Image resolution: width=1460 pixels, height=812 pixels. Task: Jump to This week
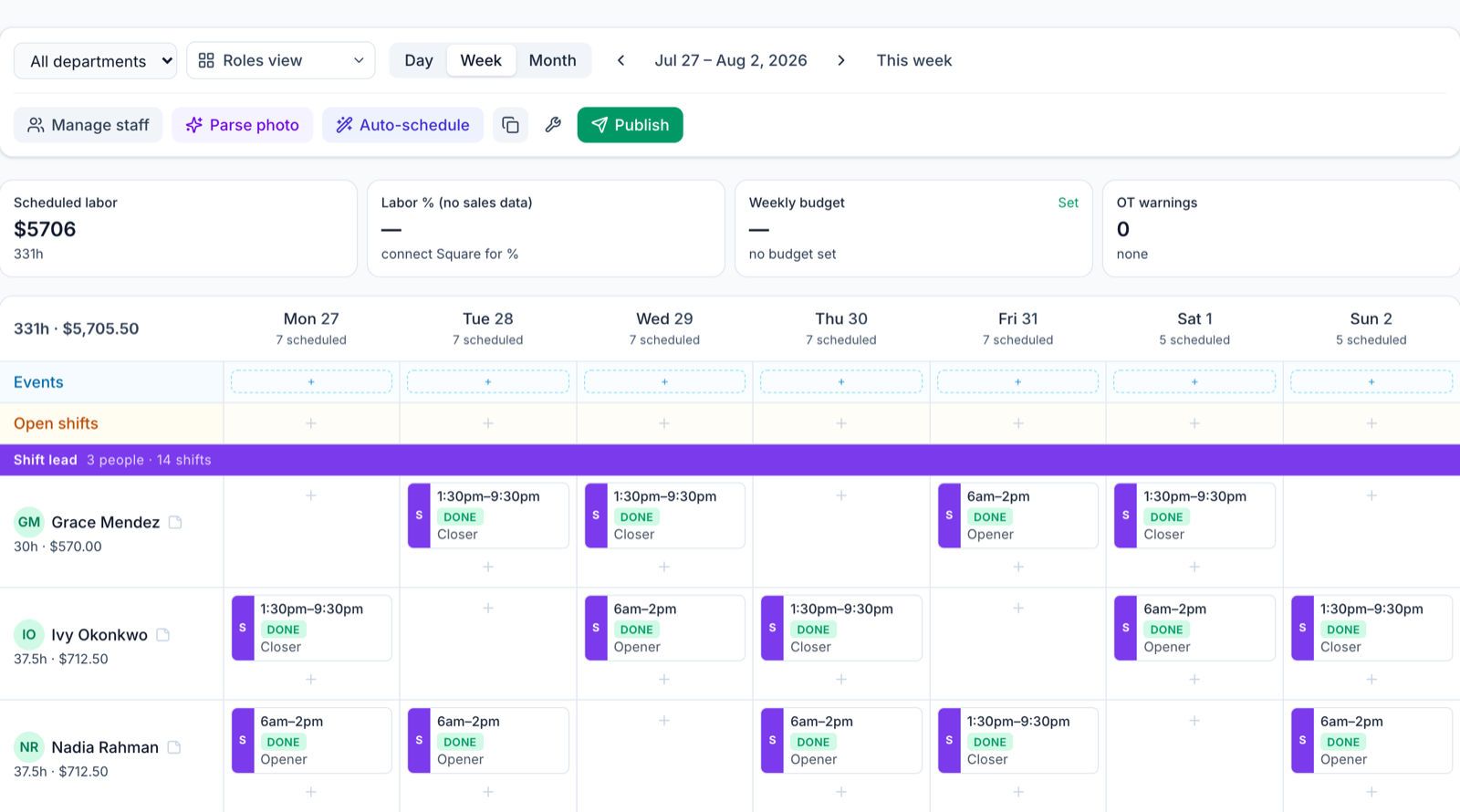[914, 60]
